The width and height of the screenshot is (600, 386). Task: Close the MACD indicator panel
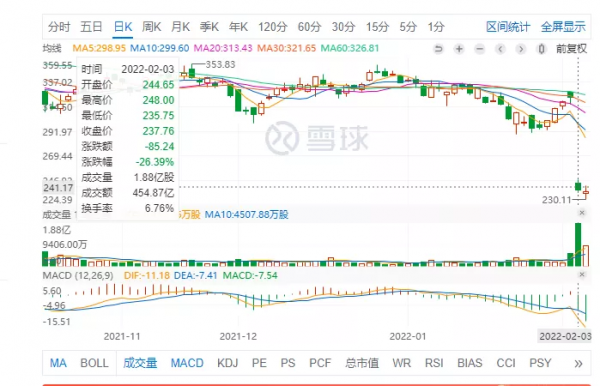(582, 275)
